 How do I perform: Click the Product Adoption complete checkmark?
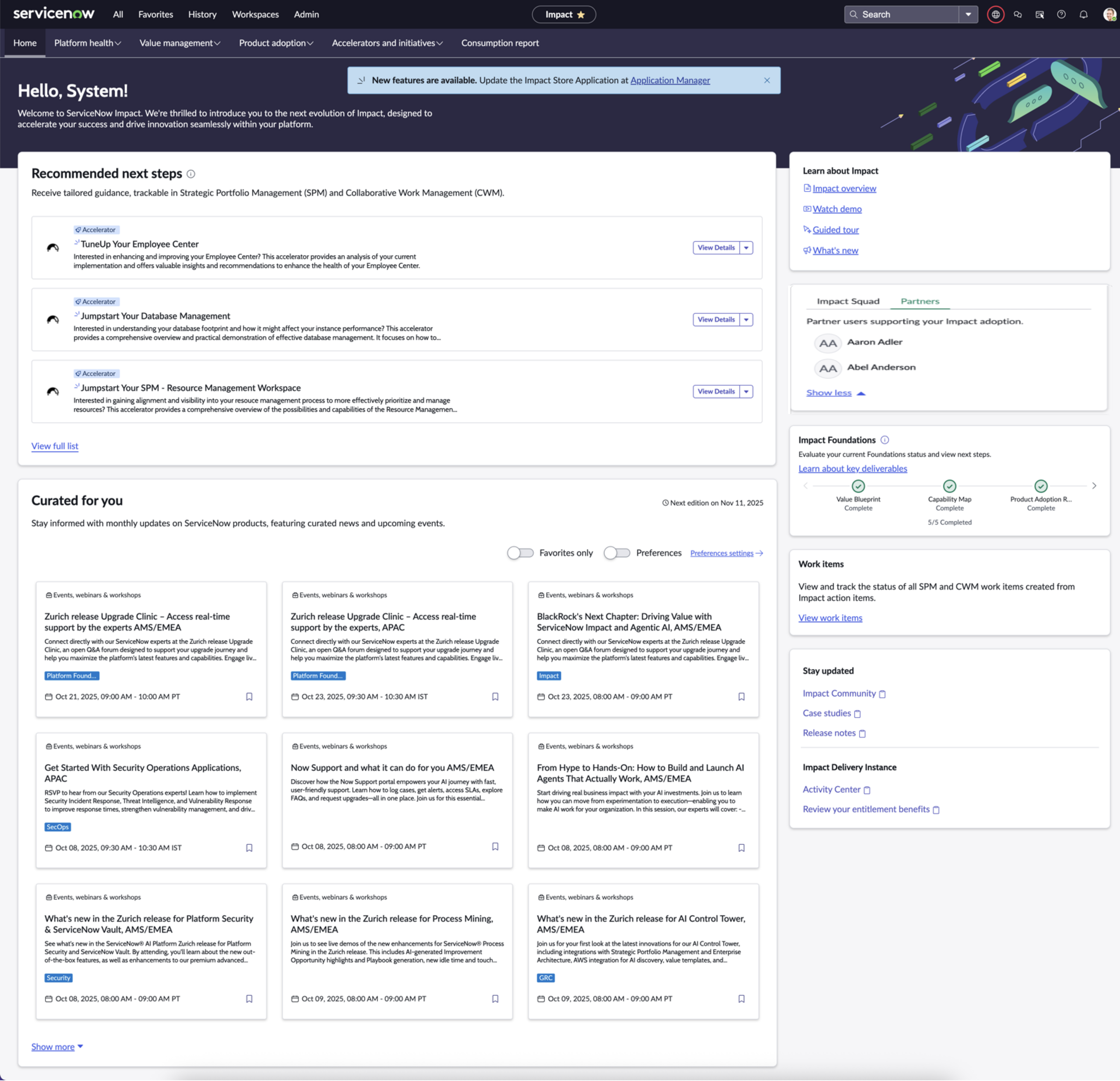(1041, 486)
